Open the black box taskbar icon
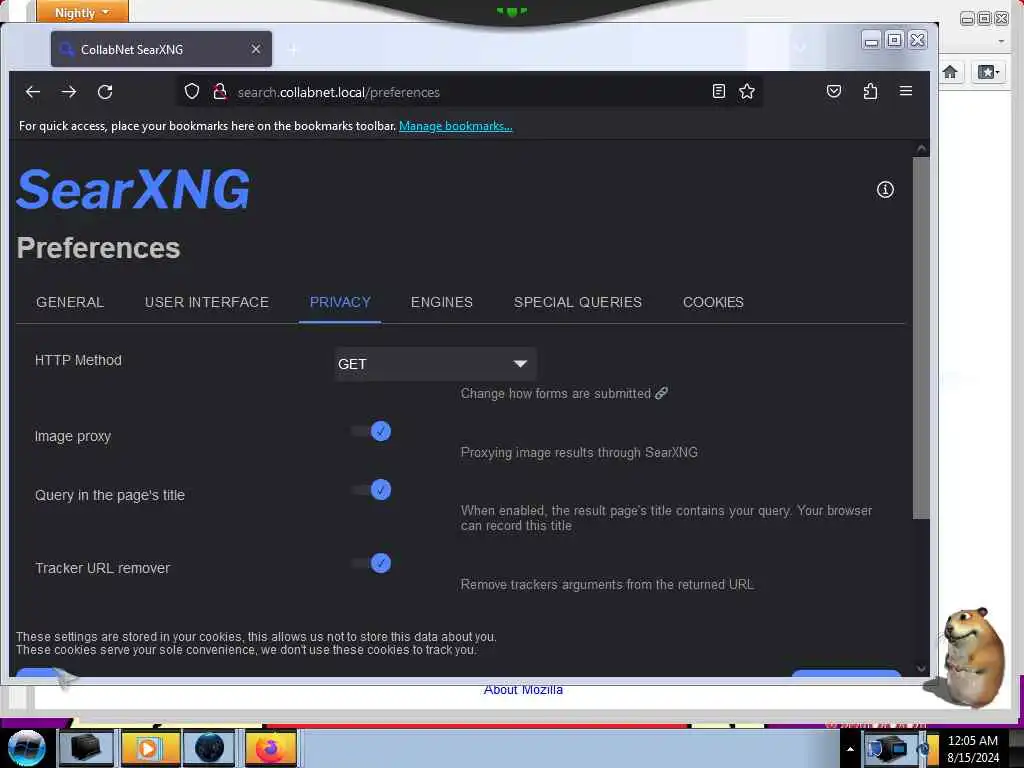 [86, 748]
